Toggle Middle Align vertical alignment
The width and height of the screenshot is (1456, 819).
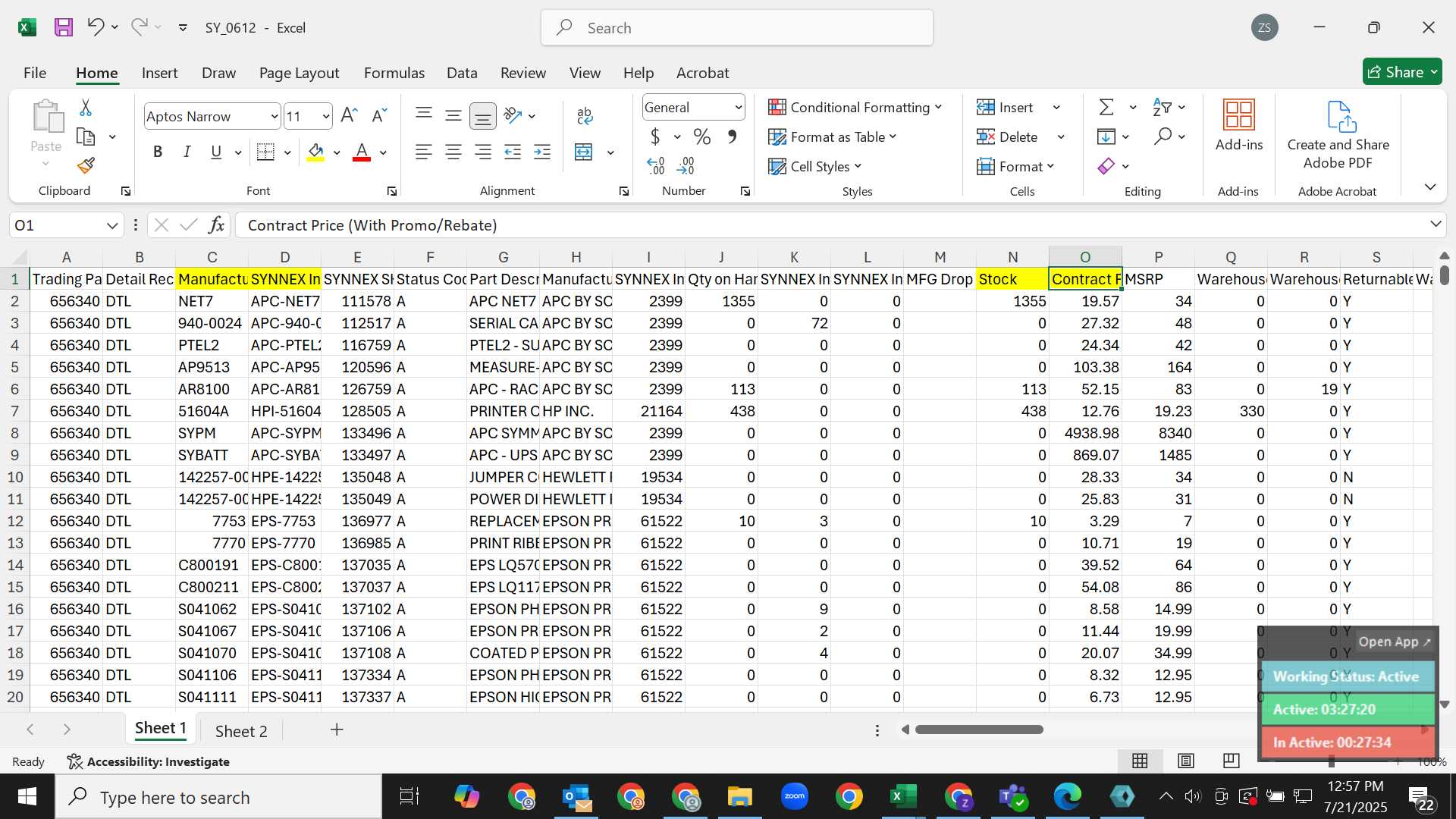453,115
